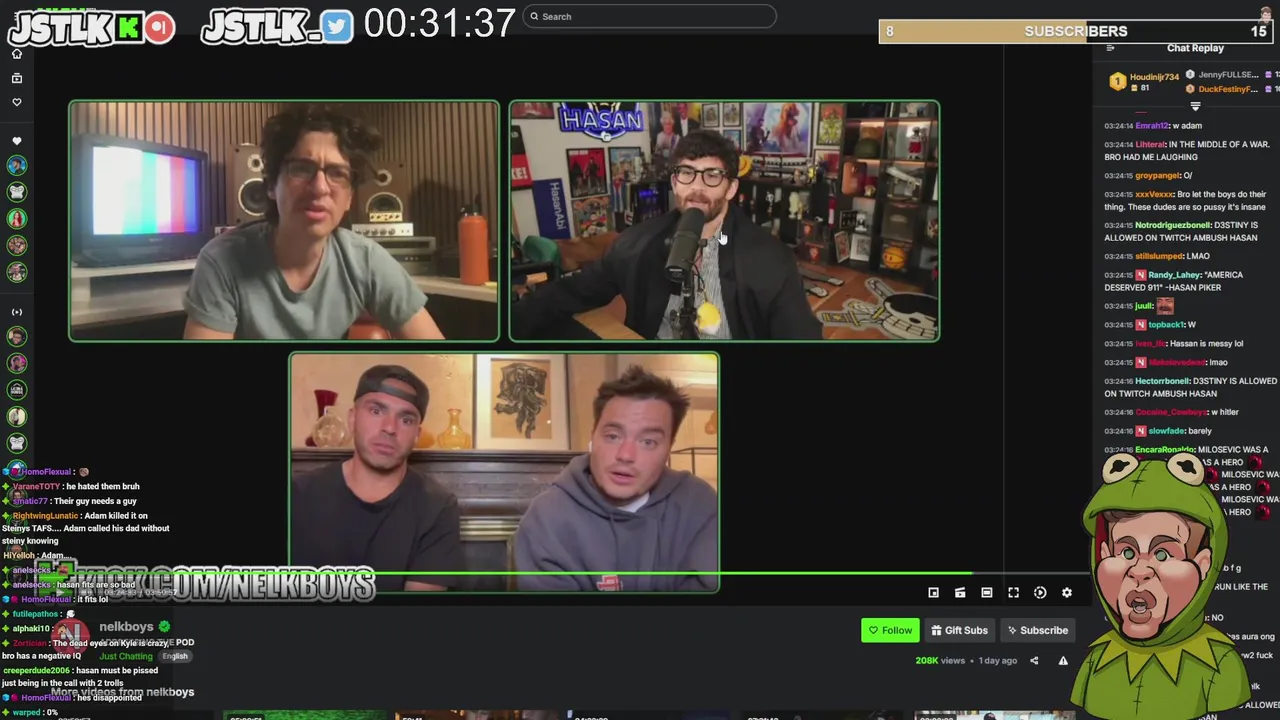Expand gift leaderboard with down arrow
The image size is (1280, 720).
point(1195,106)
